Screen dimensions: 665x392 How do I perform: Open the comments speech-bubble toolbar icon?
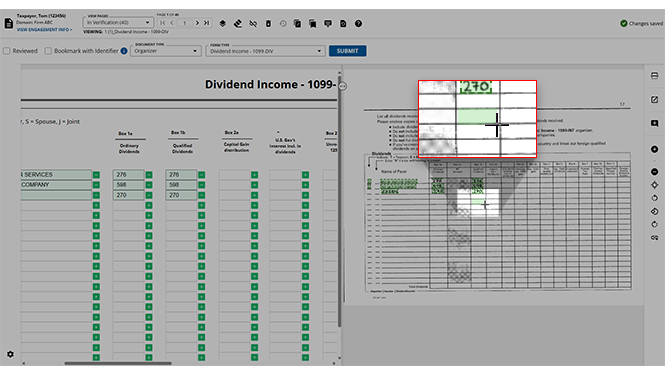pos(328,24)
